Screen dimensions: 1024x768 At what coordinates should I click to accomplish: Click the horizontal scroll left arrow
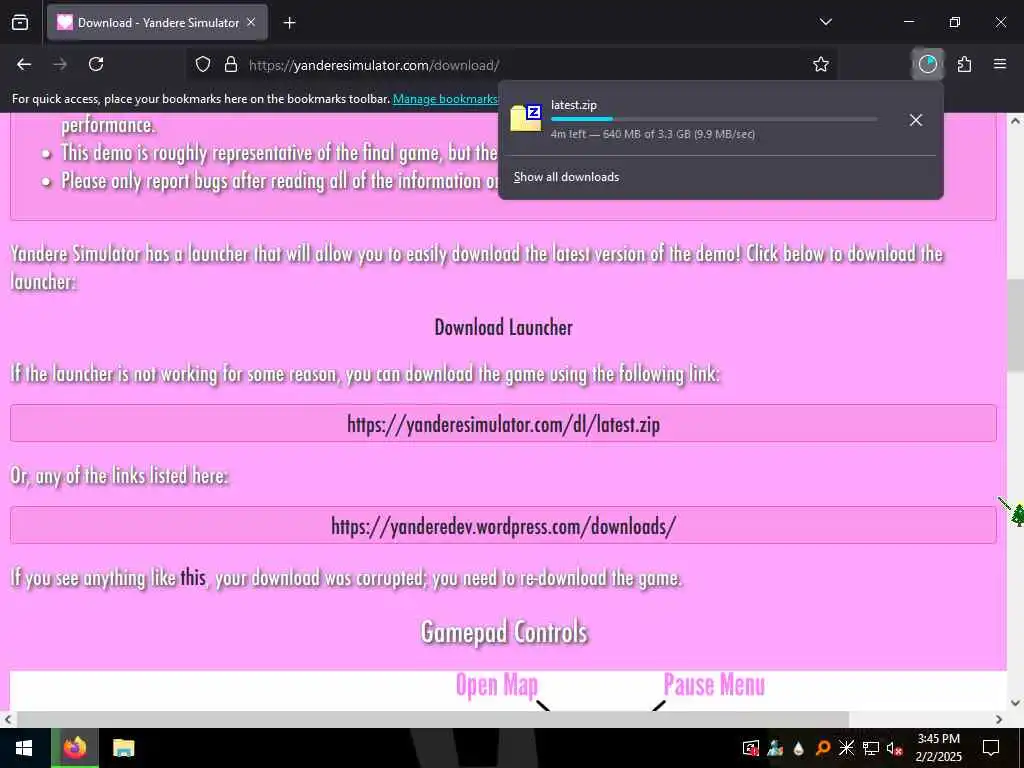tap(7, 719)
